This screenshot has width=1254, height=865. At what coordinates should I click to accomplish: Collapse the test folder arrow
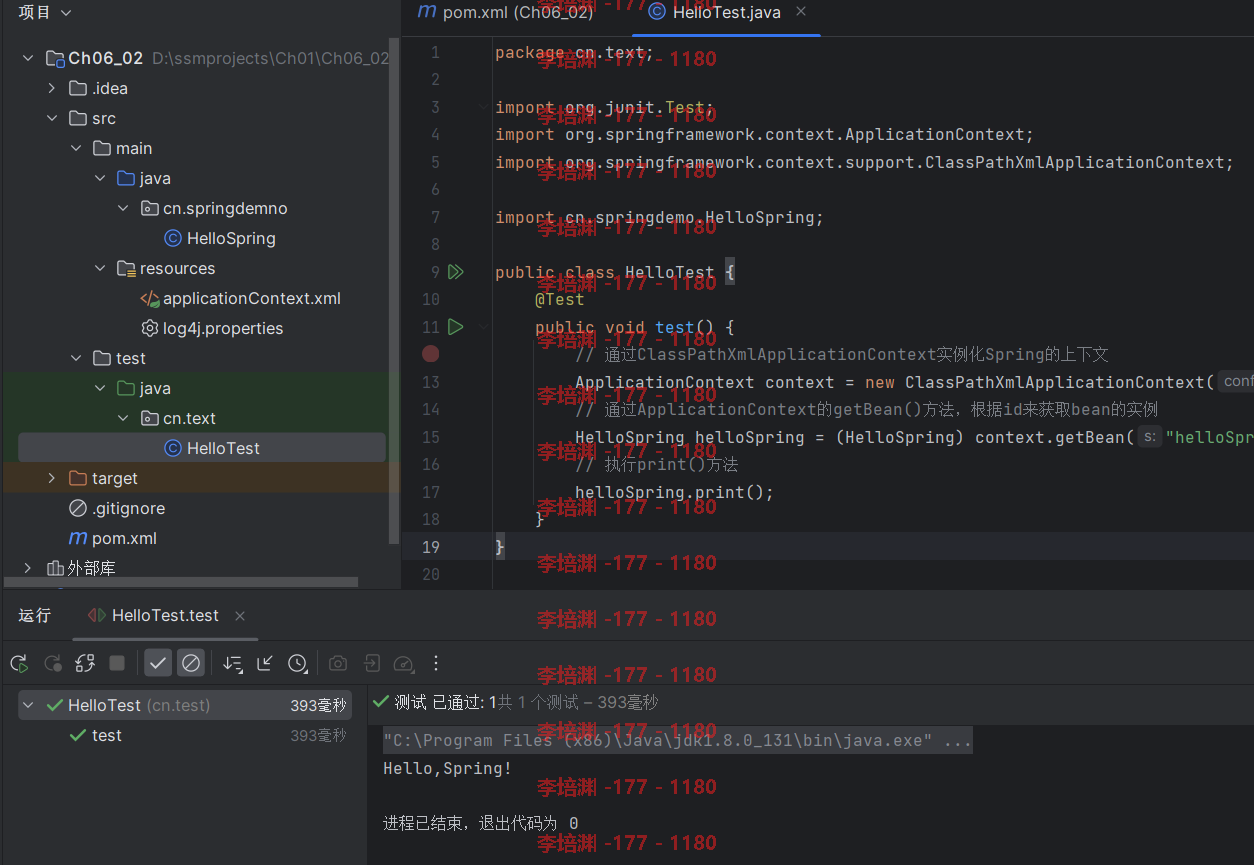coord(76,358)
